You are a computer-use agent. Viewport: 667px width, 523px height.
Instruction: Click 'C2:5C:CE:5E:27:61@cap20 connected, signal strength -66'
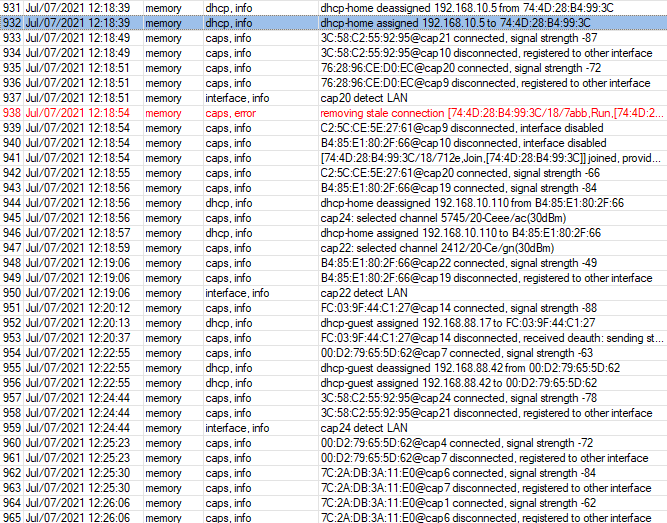click(x=460, y=173)
